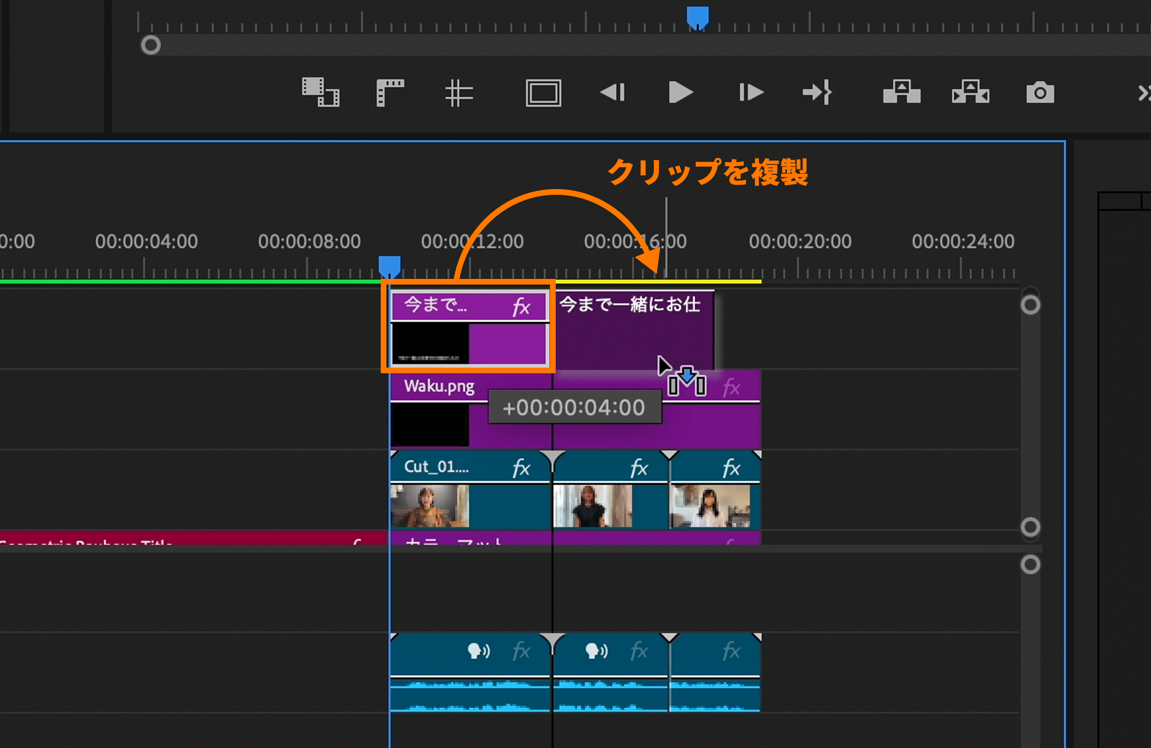Step forward one frame
Image resolution: width=1151 pixels, height=748 pixels.
(751, 92)
